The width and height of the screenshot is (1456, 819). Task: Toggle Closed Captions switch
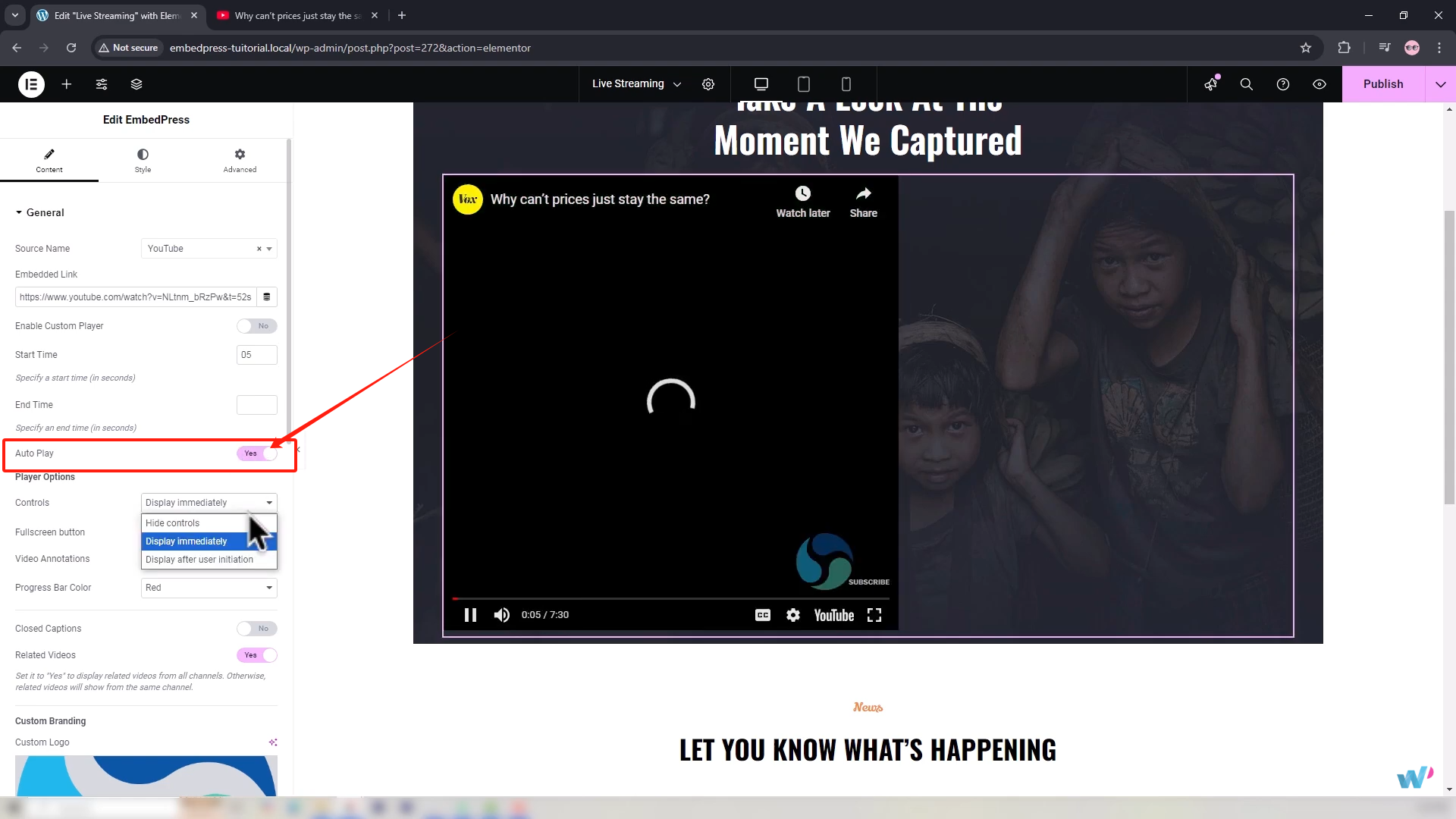coord(257,629)
